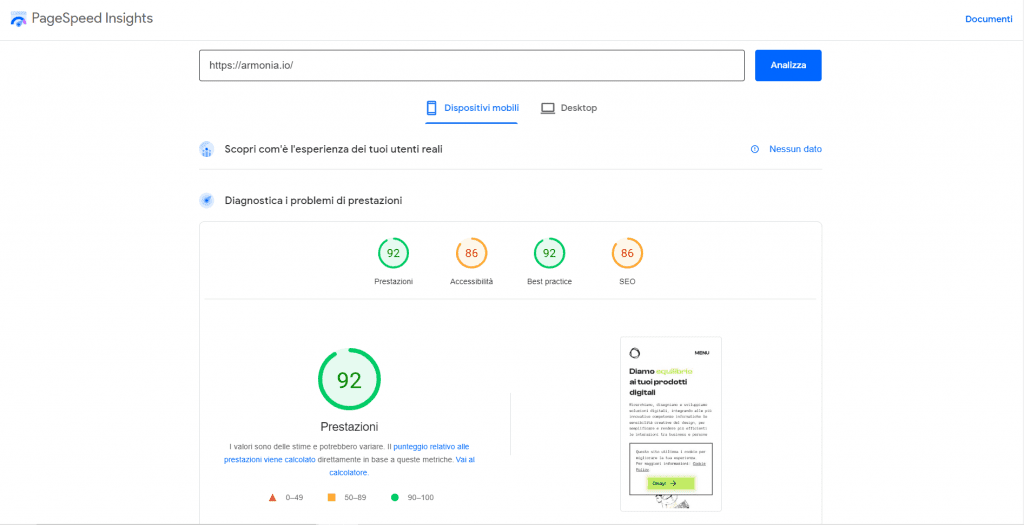Click the desktop monitor icon
Image resolution: width=1024 pixels, height=525 pixels.
coord(548,108)
